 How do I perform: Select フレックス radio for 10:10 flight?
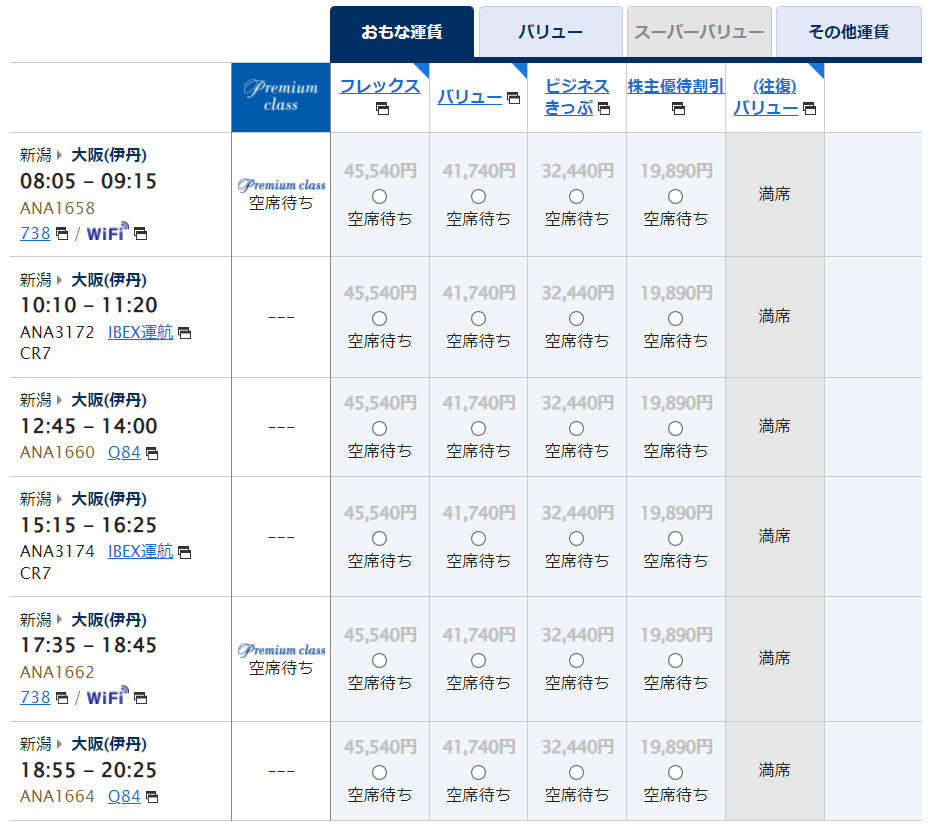tap(379, 319)
